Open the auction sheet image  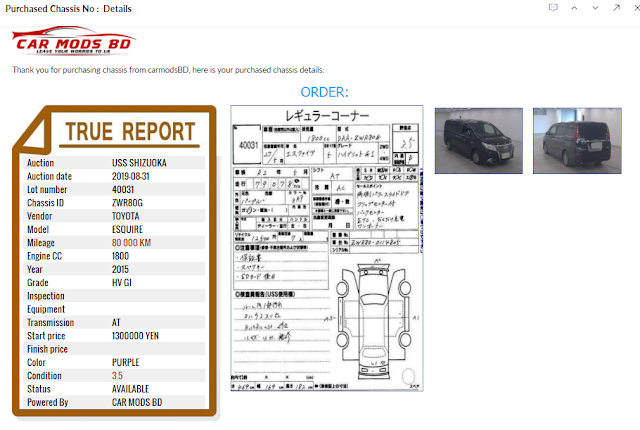pyautogui.click(x=327, y=248)
